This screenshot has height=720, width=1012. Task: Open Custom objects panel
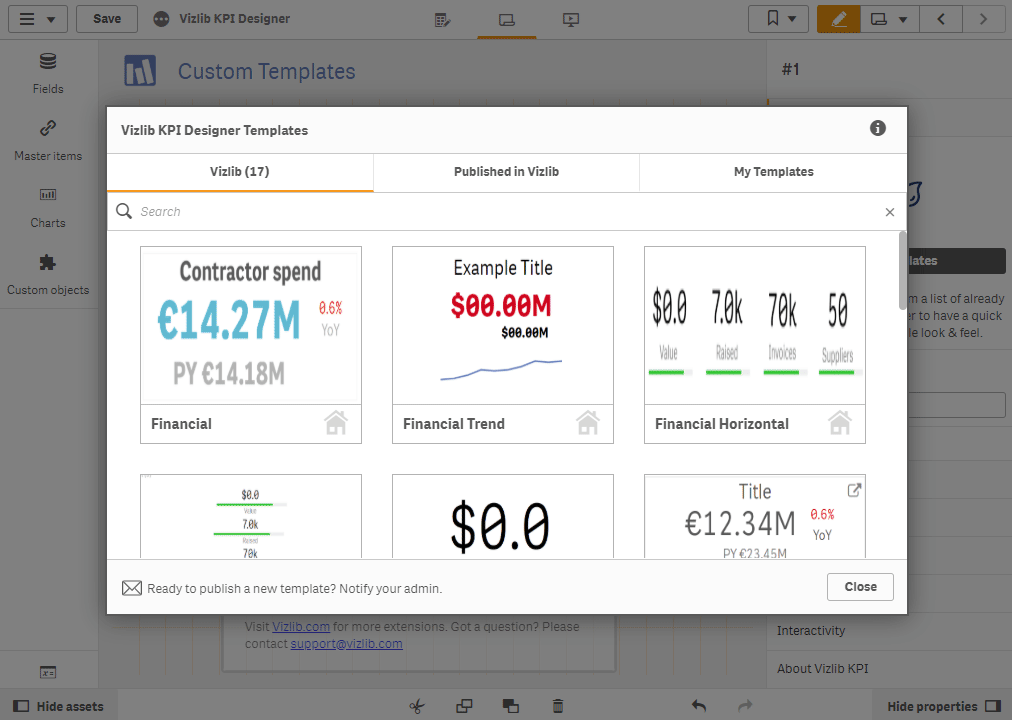coord(48,275)
